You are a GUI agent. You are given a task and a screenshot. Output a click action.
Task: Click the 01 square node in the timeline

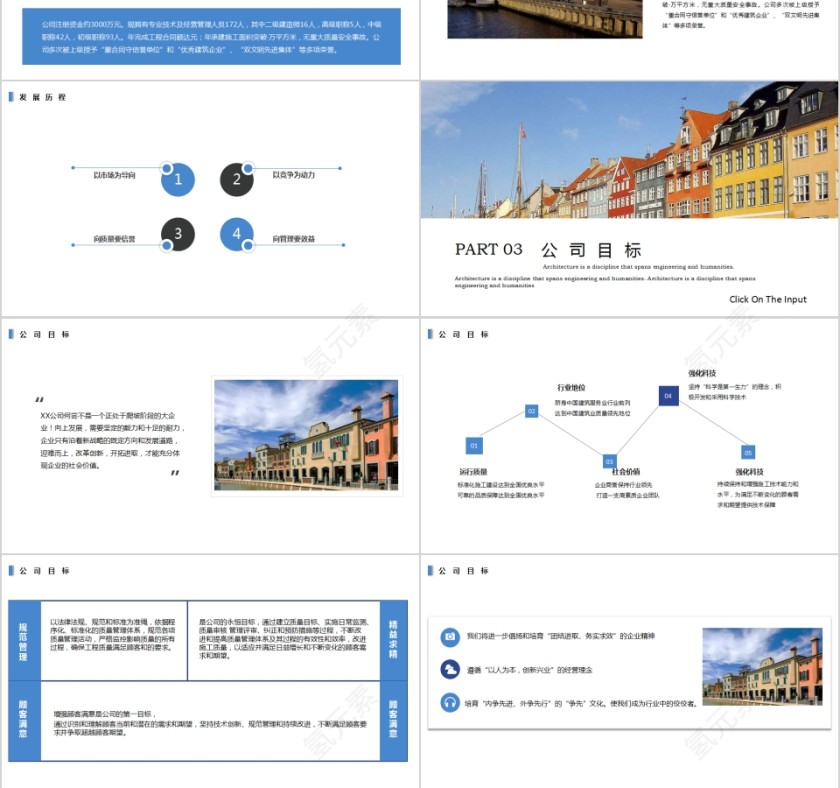474,445
